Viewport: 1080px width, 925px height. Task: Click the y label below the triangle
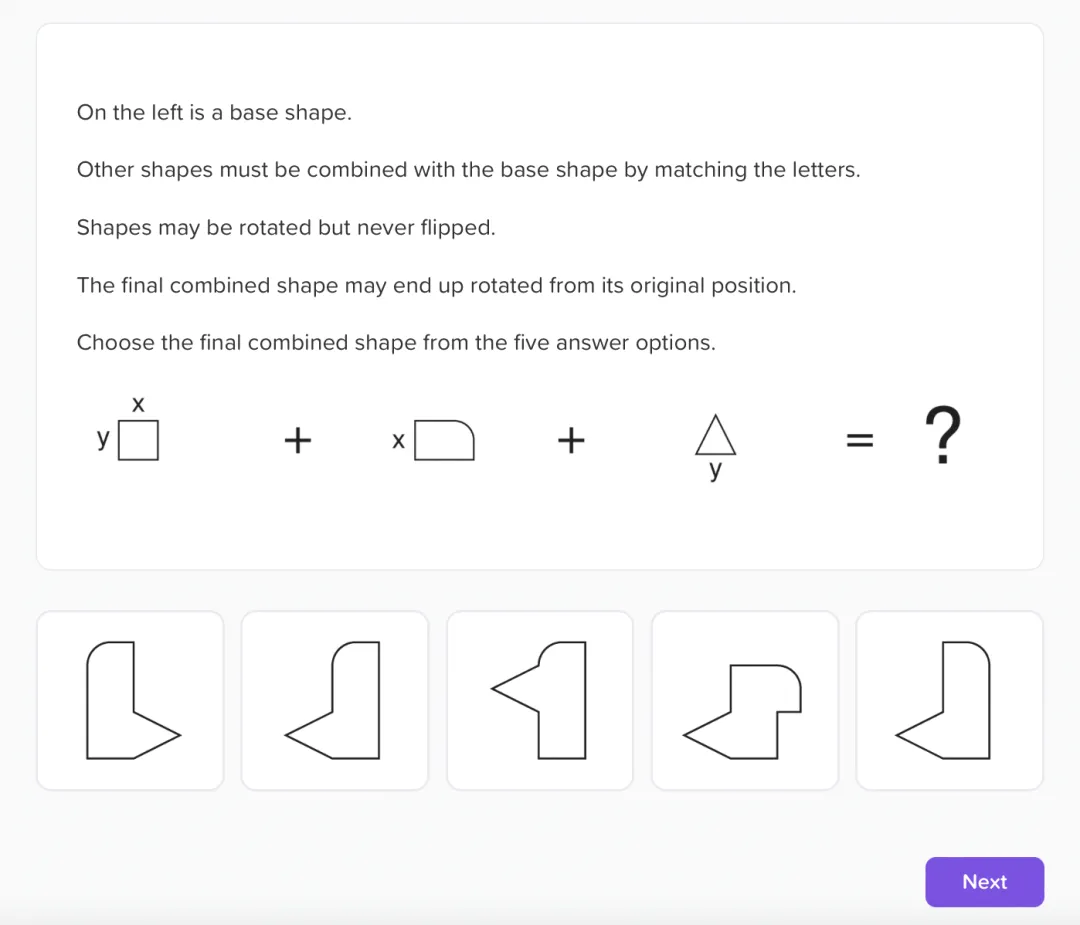[715, 471]
